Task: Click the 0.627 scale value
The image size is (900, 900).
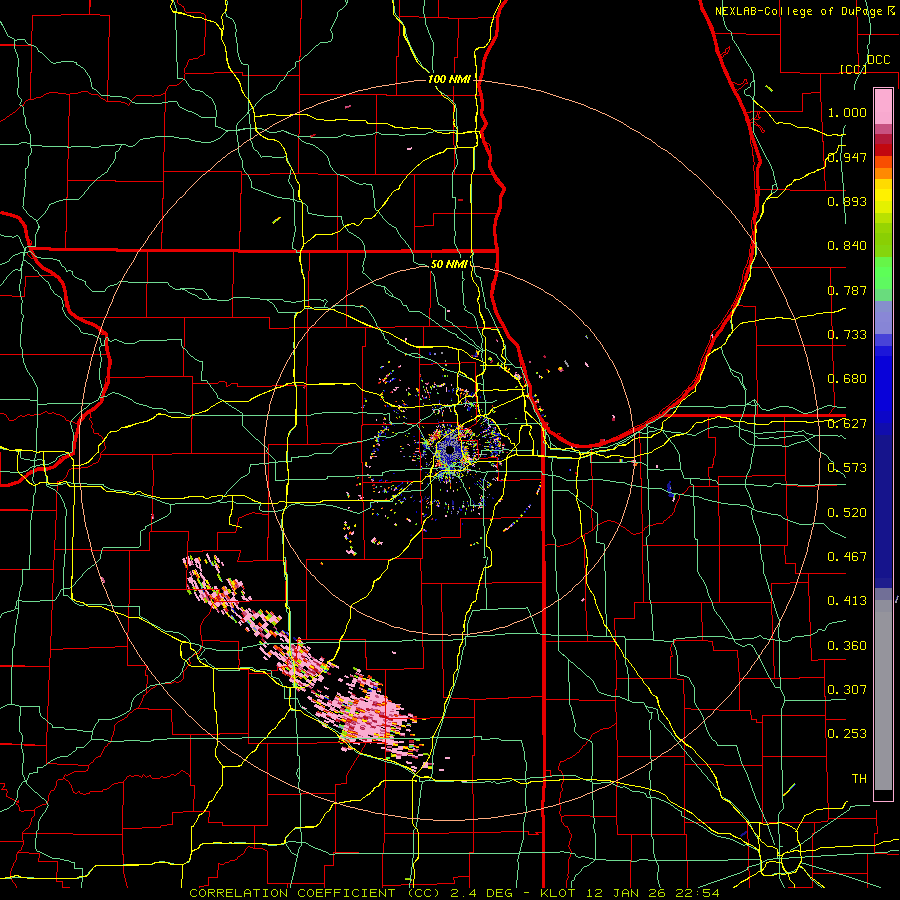Action: pyautogui.click(x=847, y=424)
